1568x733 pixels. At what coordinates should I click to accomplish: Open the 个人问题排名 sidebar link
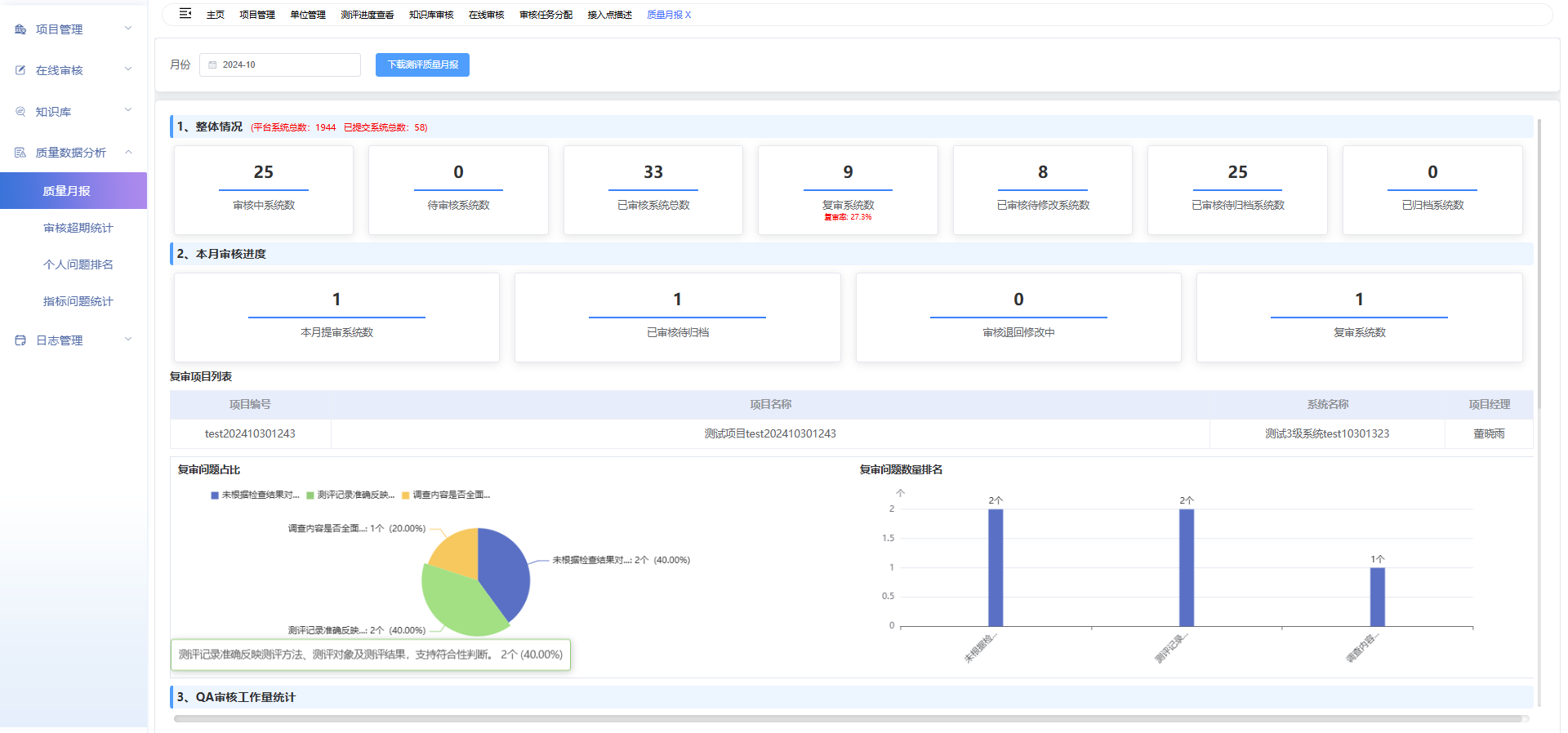[x=78, y=264]
